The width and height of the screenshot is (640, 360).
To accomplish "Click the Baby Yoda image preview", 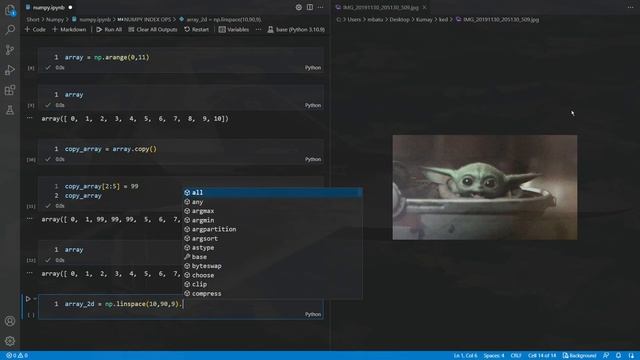I will pyautogui.click(x=484, y=187).
